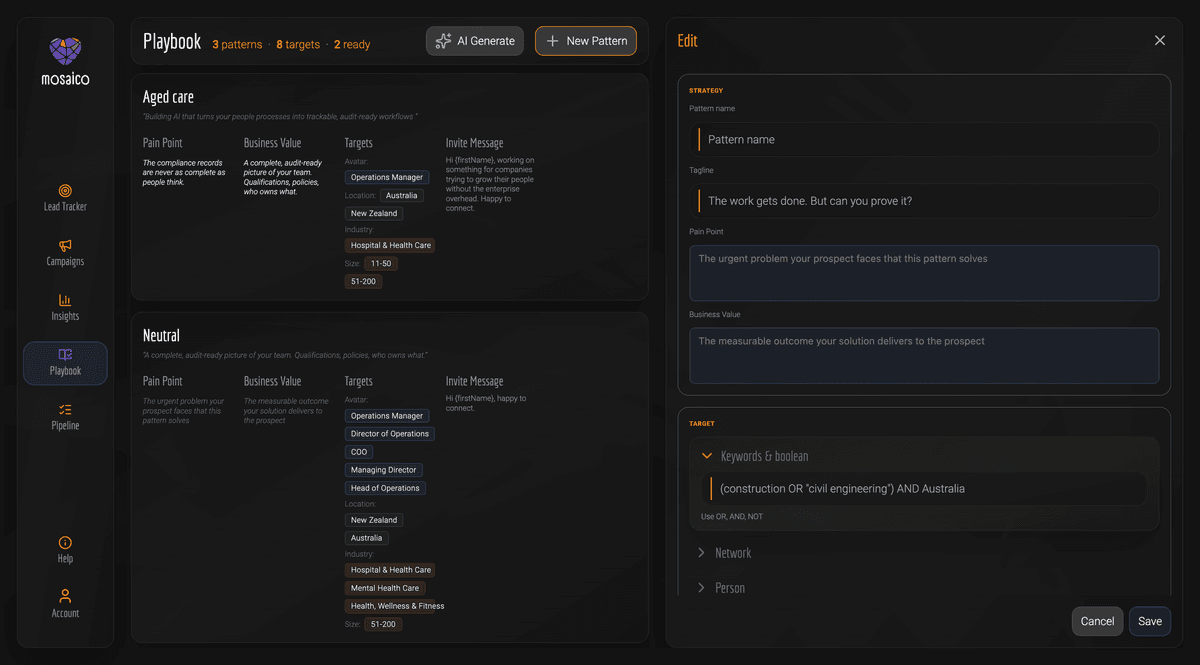
Task: Open Help info icon
Action: [x=65, y=542]
